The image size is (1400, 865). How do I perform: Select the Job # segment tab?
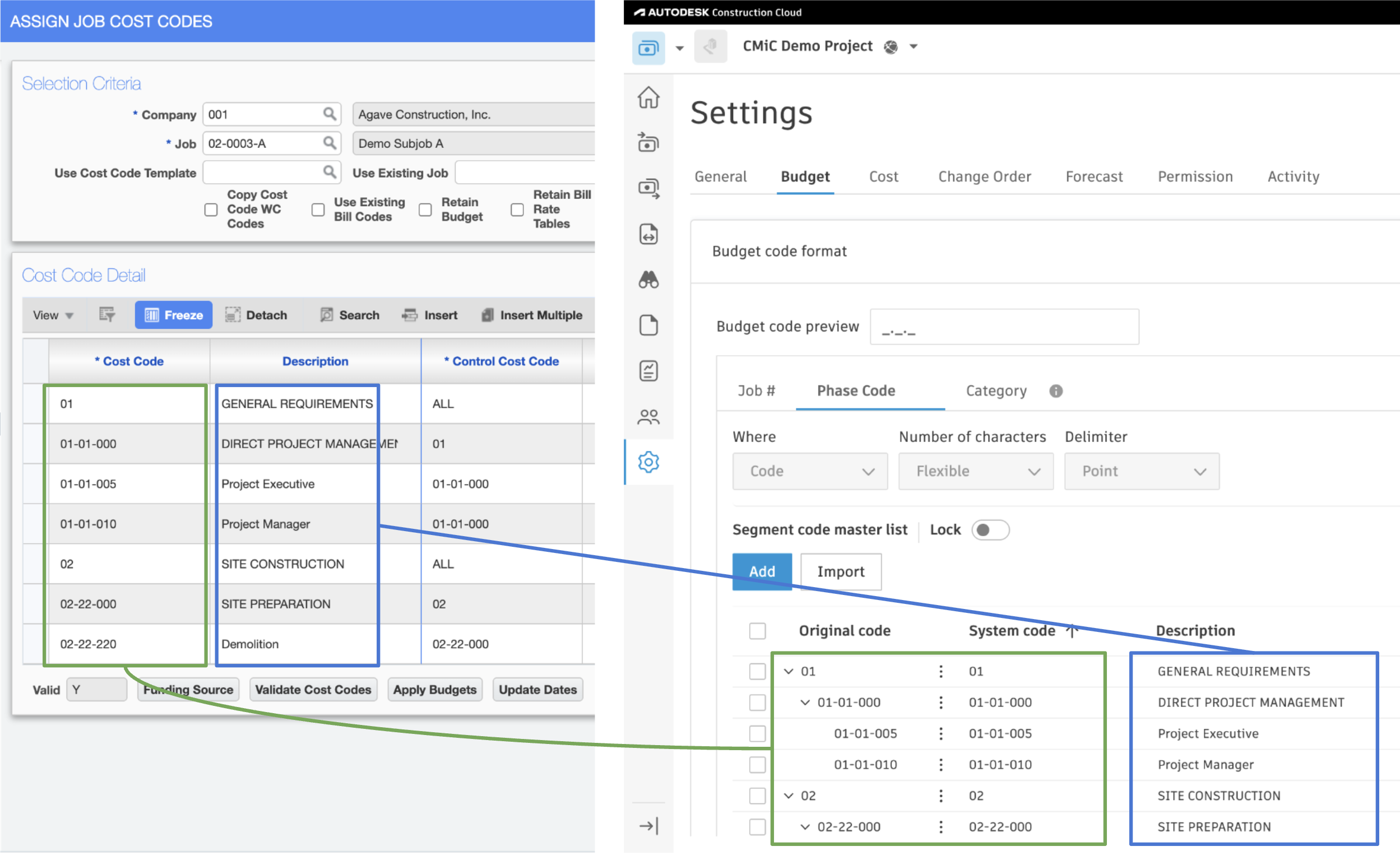point(757,390)
